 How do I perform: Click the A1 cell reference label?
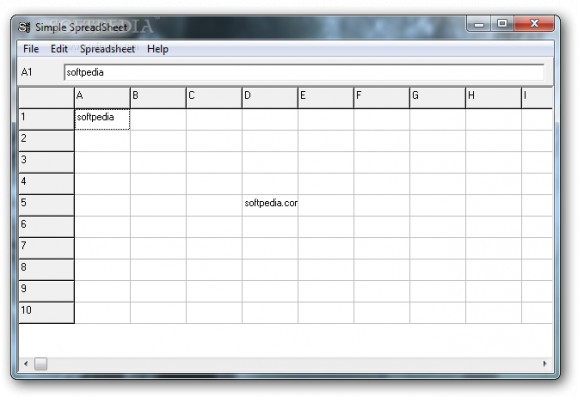[27, 72]
